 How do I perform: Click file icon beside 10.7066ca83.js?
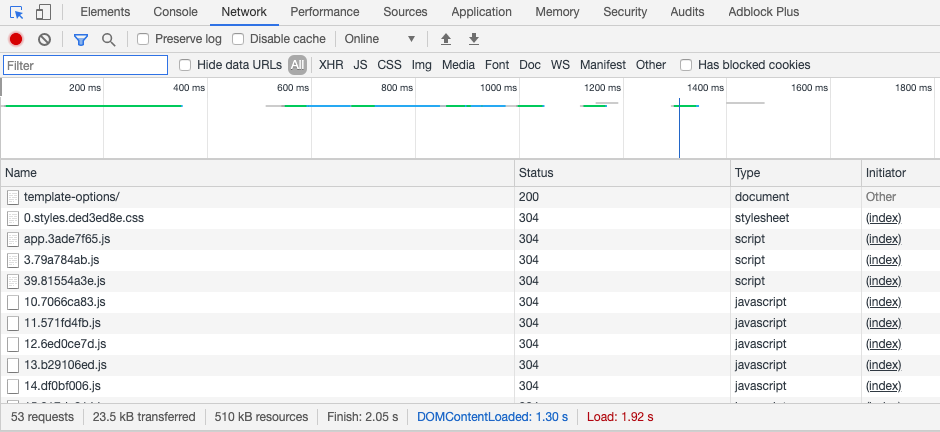click(13, 302)
